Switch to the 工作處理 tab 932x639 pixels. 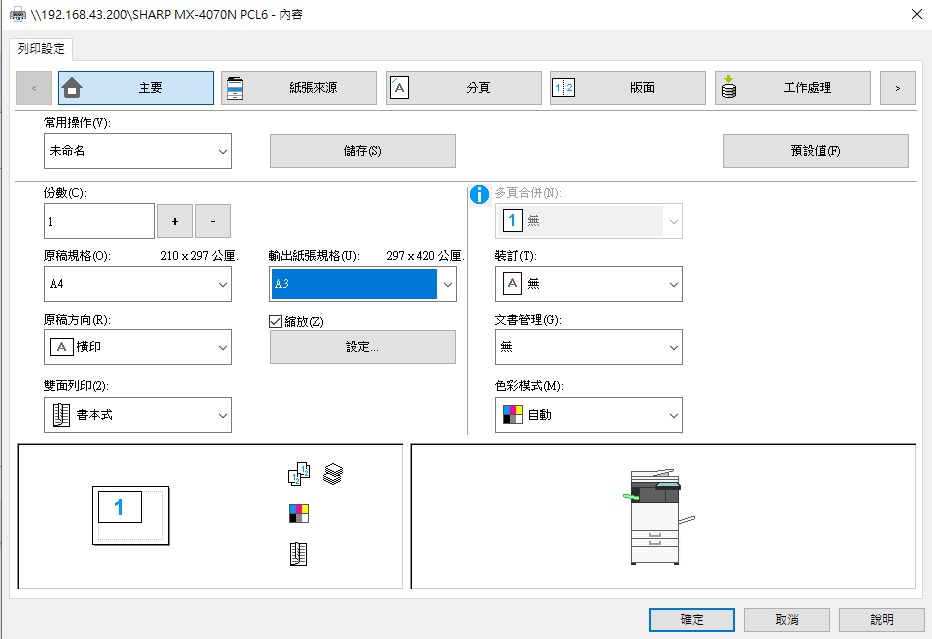(x=793, y=87)
